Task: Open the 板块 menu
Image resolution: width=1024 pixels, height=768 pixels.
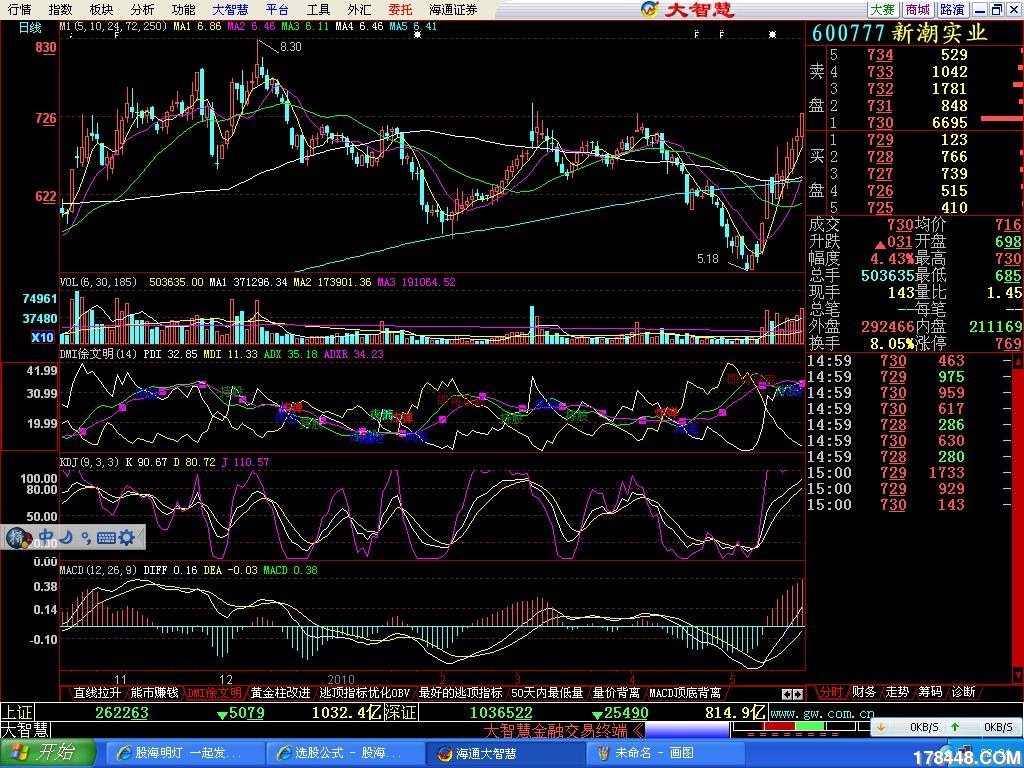Action: point(101,10)
